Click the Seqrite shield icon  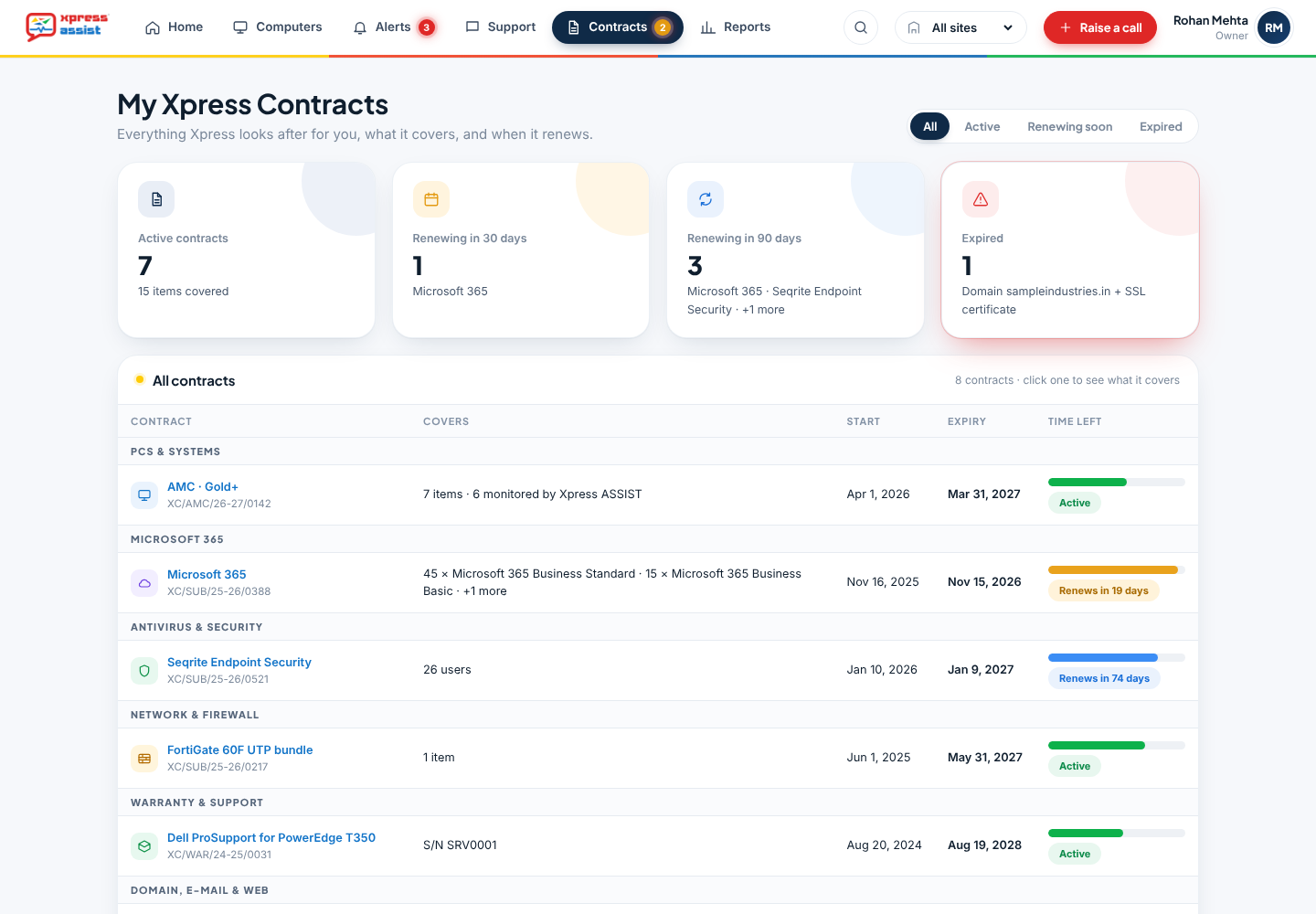(144, 671)
